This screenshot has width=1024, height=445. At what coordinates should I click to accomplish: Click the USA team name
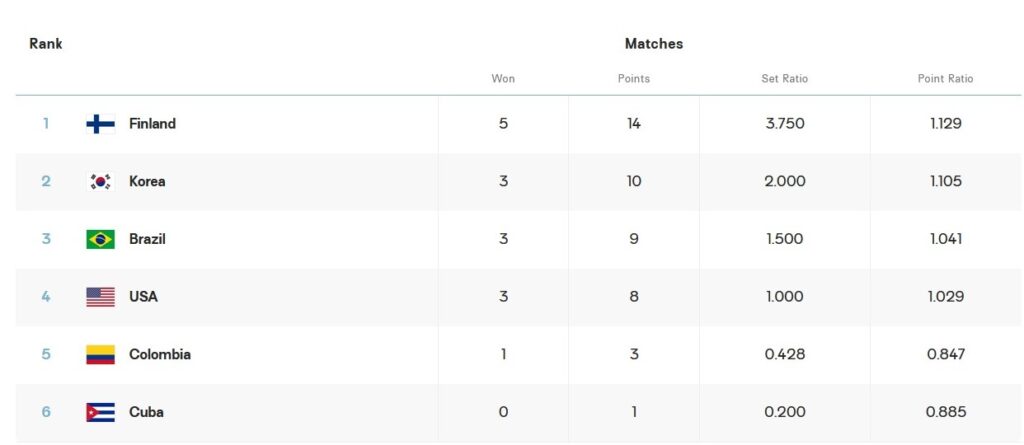tap(143, 297)
